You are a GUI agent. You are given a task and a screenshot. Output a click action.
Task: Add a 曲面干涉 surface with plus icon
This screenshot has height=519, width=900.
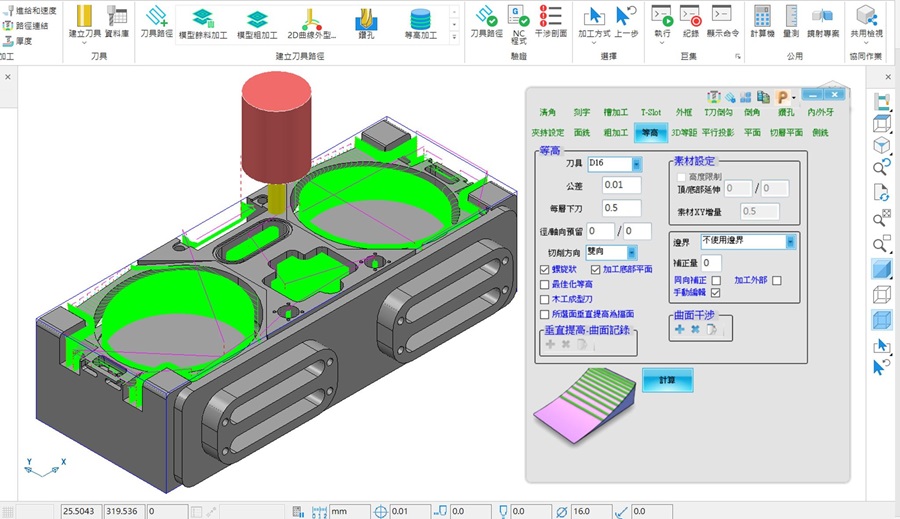[680, 329]
